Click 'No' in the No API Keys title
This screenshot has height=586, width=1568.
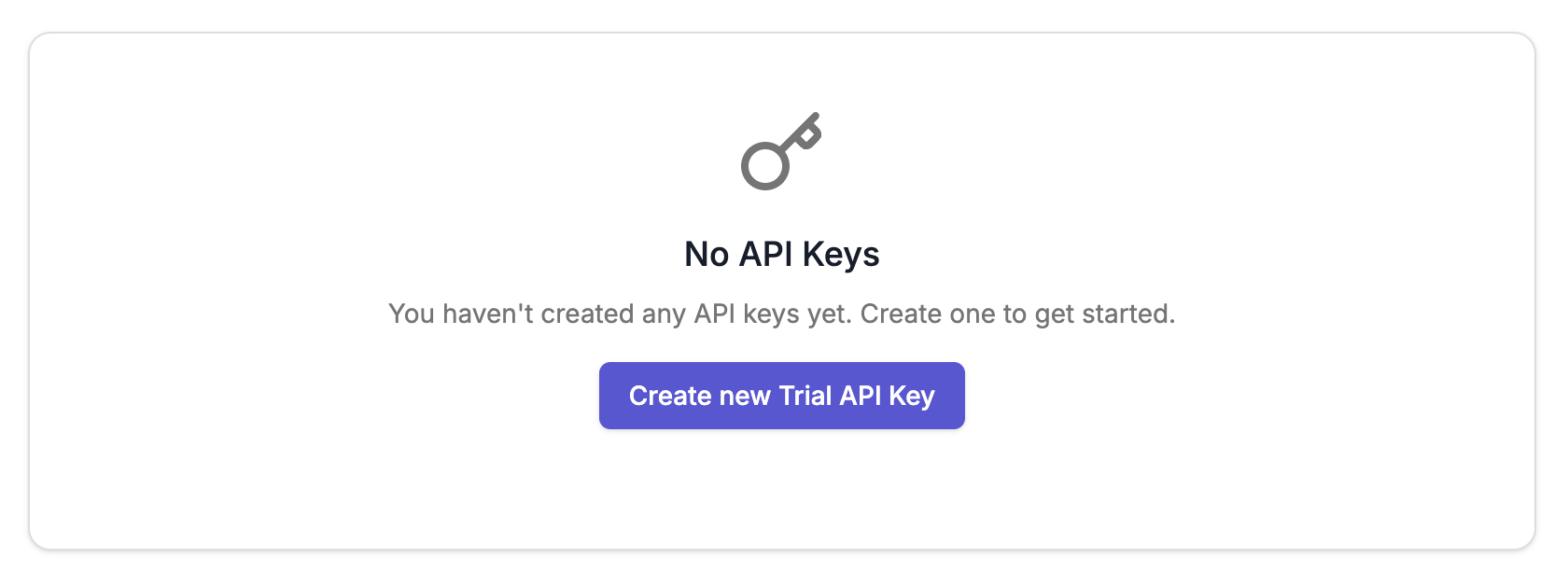707,254
